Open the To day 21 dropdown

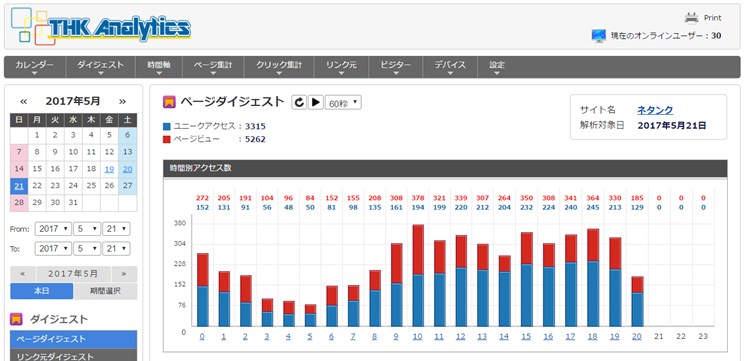point(116,249)
